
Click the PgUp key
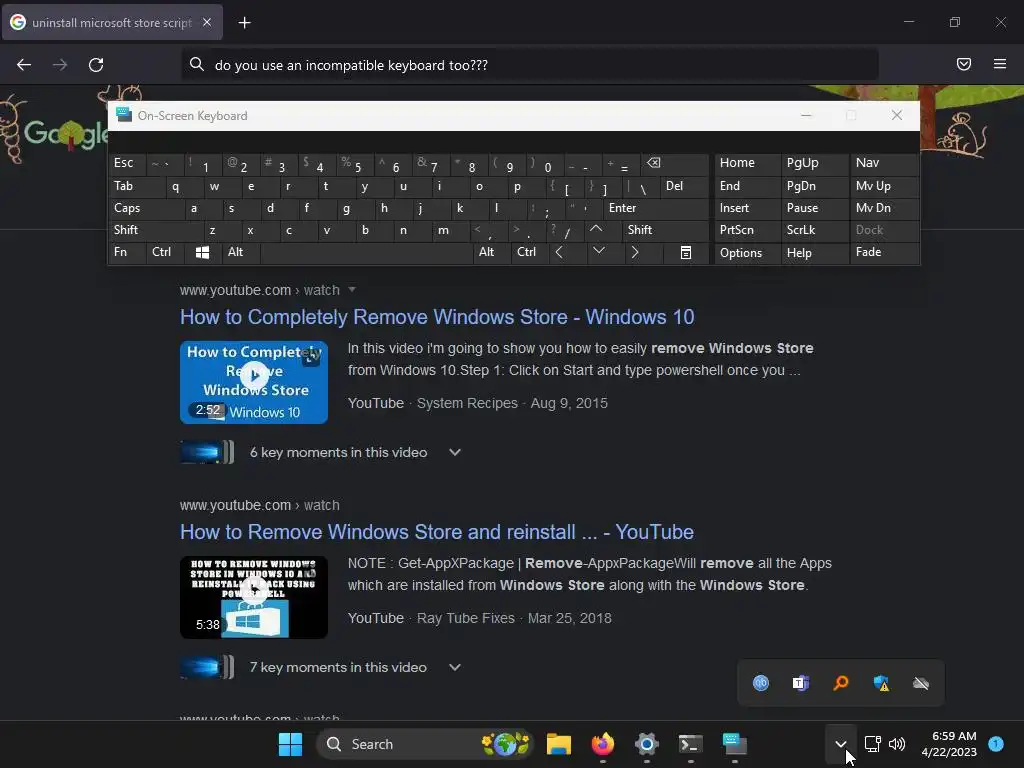(x=815, y=163)
